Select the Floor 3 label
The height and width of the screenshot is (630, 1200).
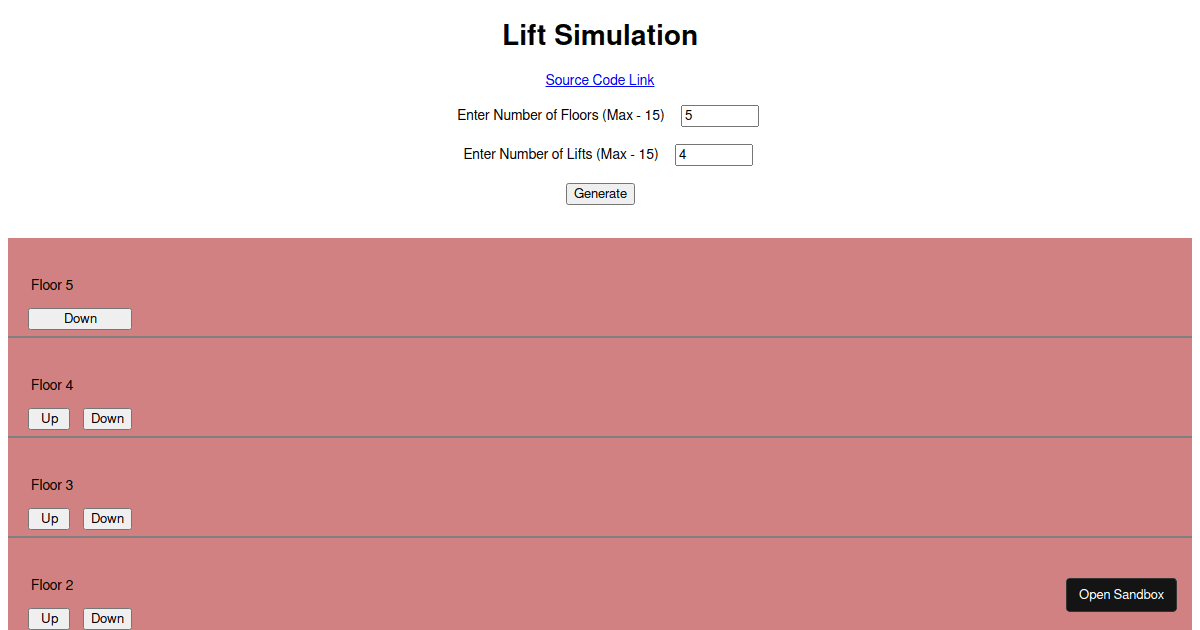click(x=52, y=485)
